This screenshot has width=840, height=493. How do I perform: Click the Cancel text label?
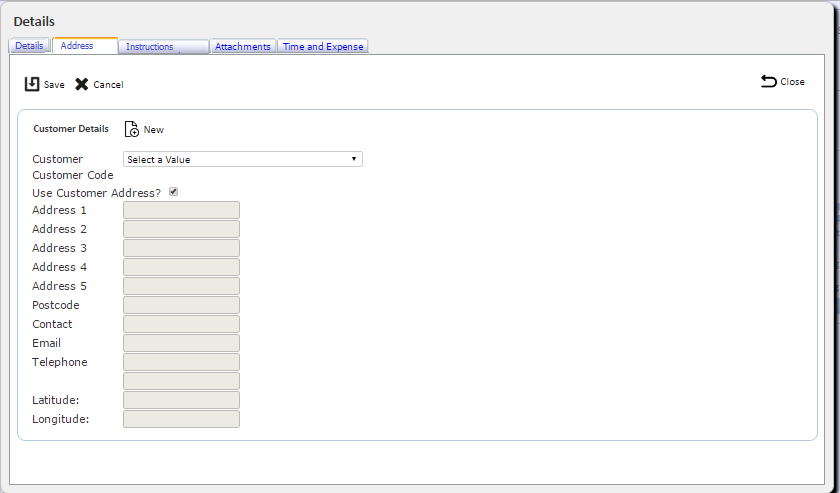108,85
